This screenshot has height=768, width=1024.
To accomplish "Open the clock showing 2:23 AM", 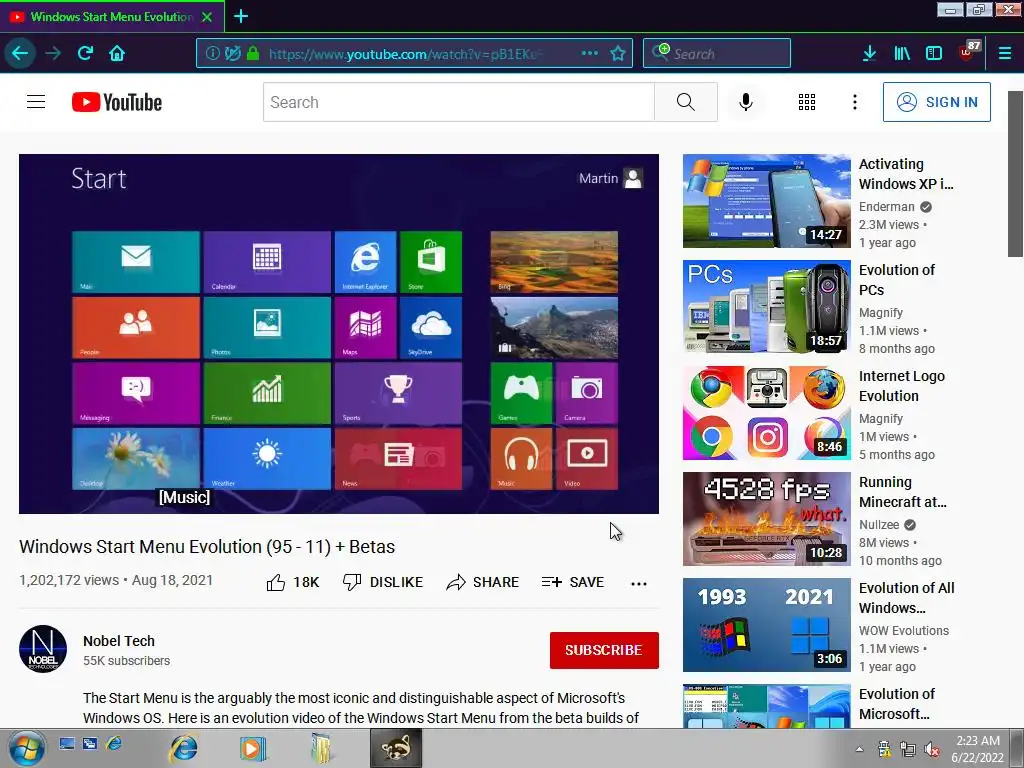I will pos(978,749).
